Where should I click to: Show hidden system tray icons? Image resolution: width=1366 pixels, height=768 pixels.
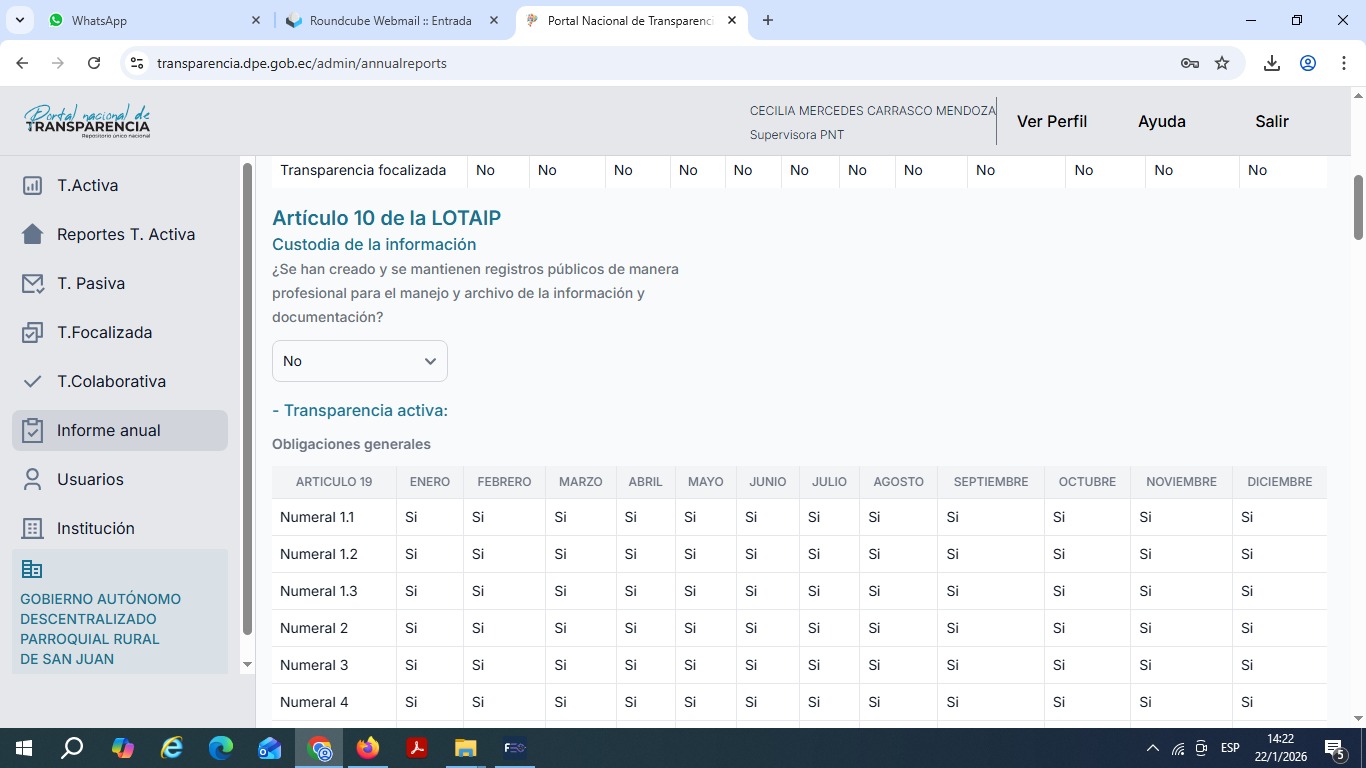pos(1152,748)
